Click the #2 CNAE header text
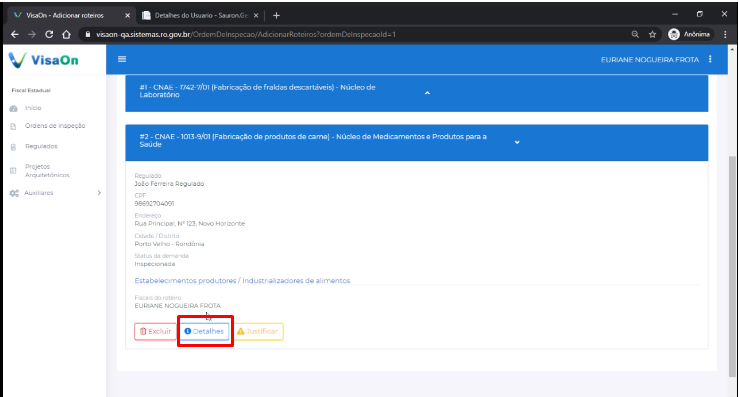The width and height of the screenshot is (738, 397). [x=313, y=140]
